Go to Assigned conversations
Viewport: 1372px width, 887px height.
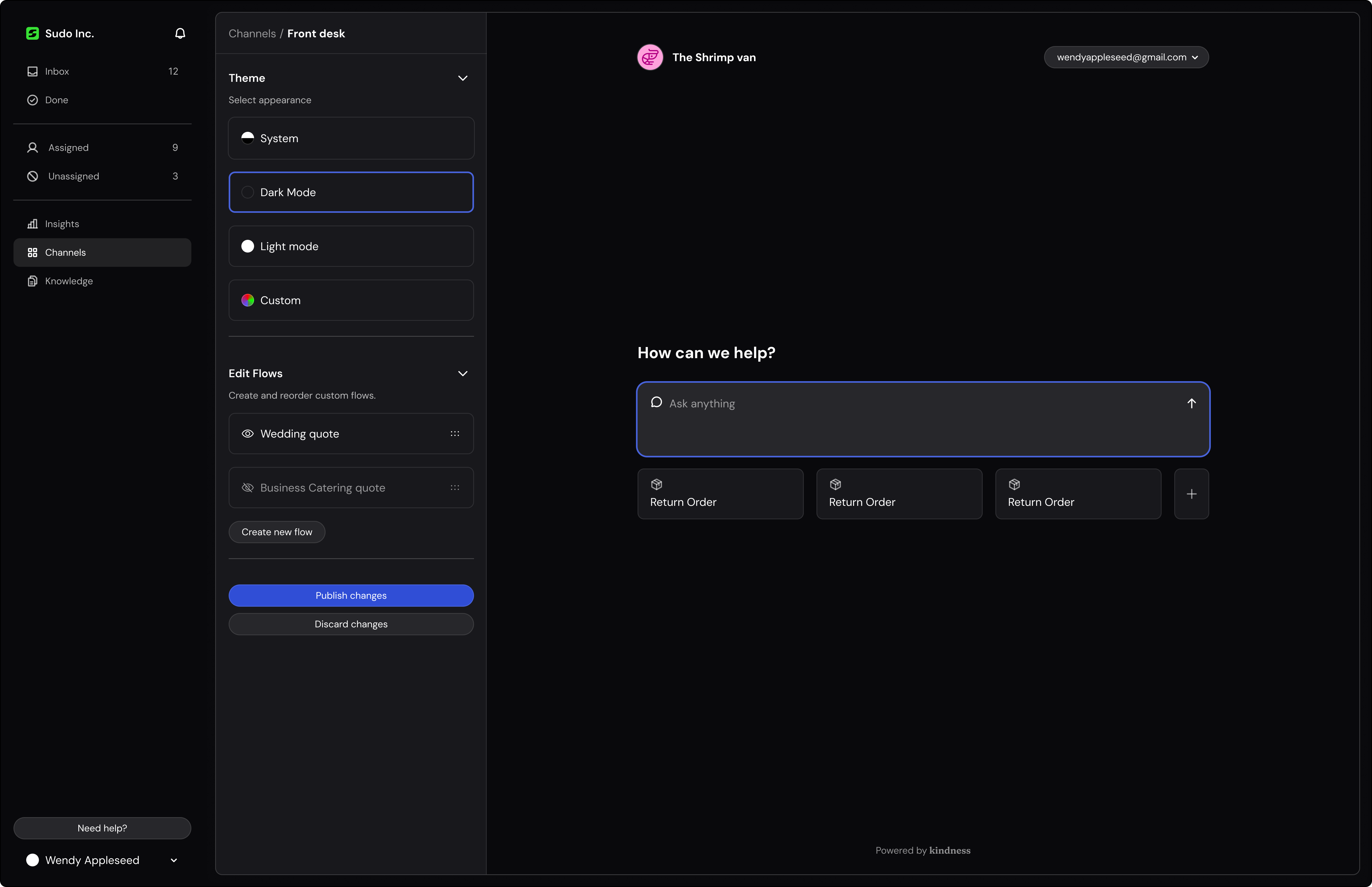(x=102, y=148)
